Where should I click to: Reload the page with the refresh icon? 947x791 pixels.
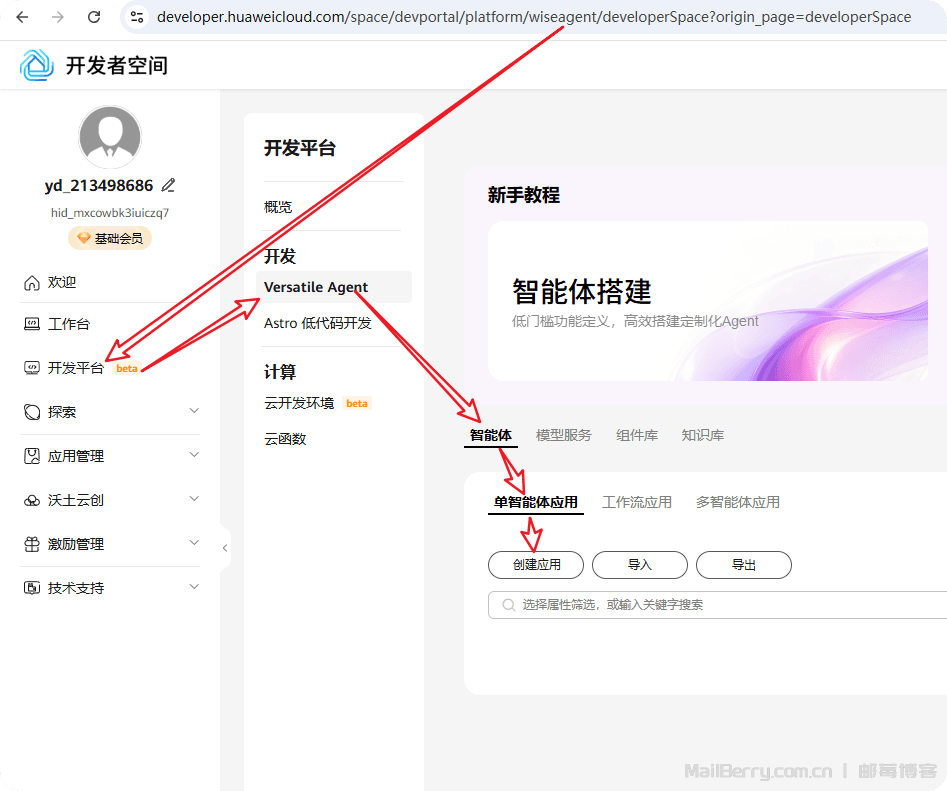(94, 17)
